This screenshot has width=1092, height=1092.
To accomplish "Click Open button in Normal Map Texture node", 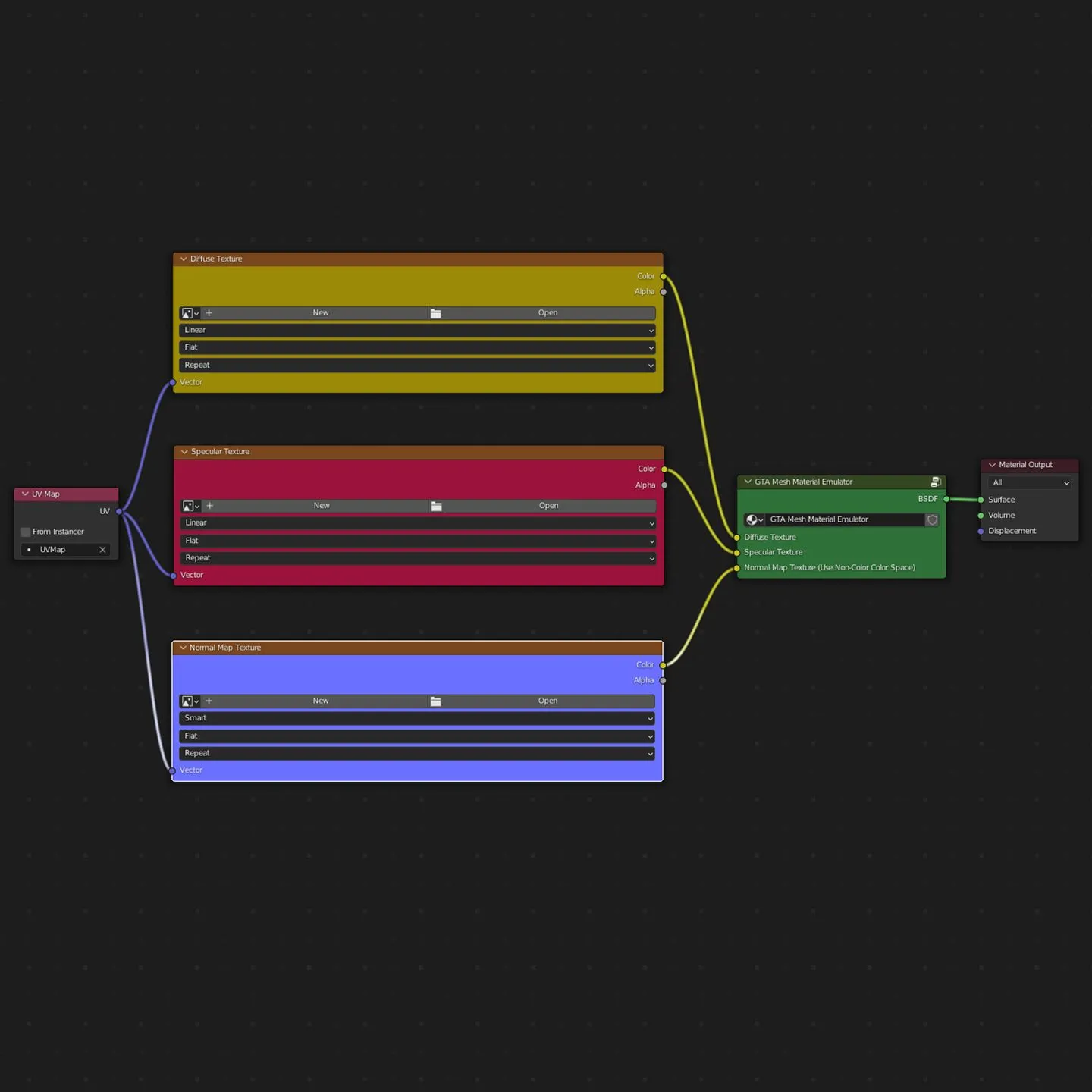I will pos(548,701).
